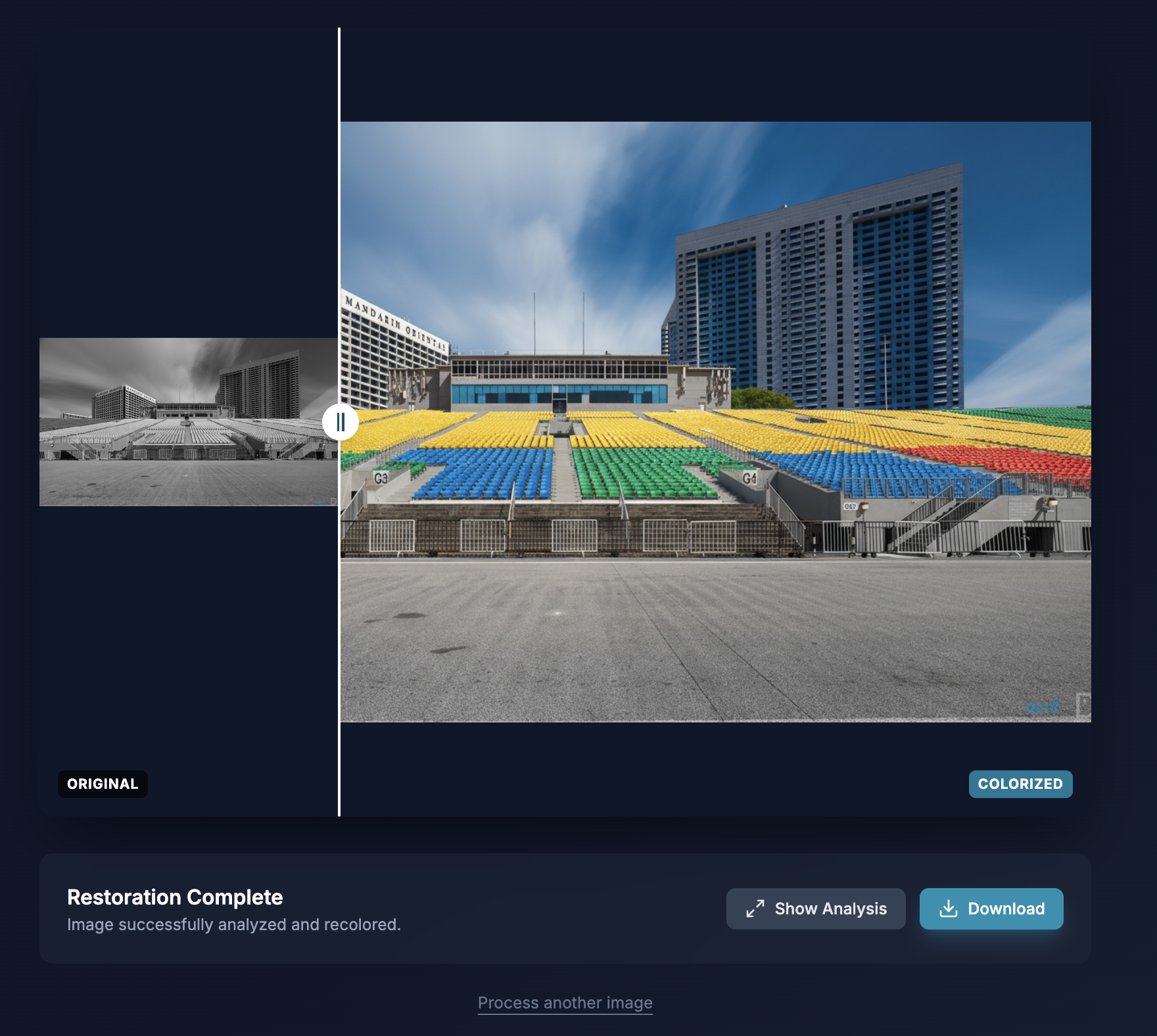Click the Mandarin Oriental sign in the photo
The height and width of the screenshot is (1036, 1157).
click(396, 323)
